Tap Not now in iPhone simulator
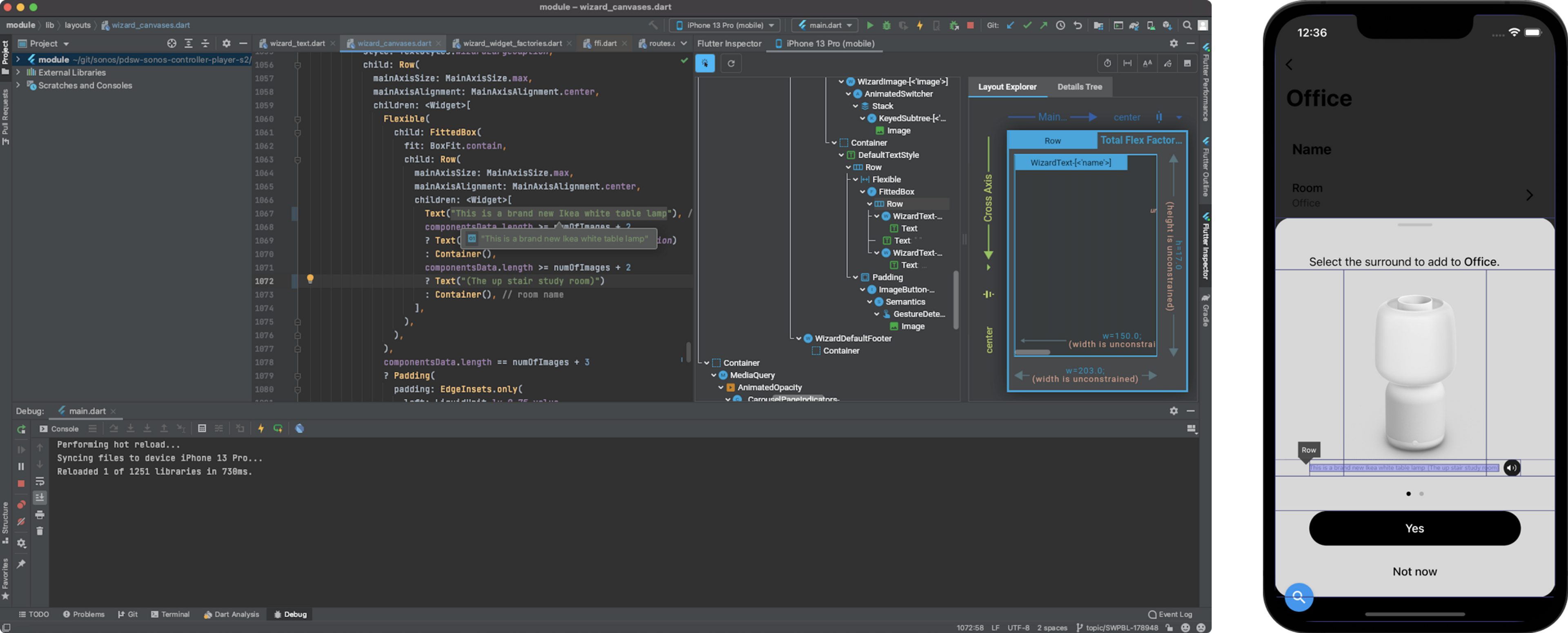The width and height of the screenshot is (1568, 633). [1414, 571]
